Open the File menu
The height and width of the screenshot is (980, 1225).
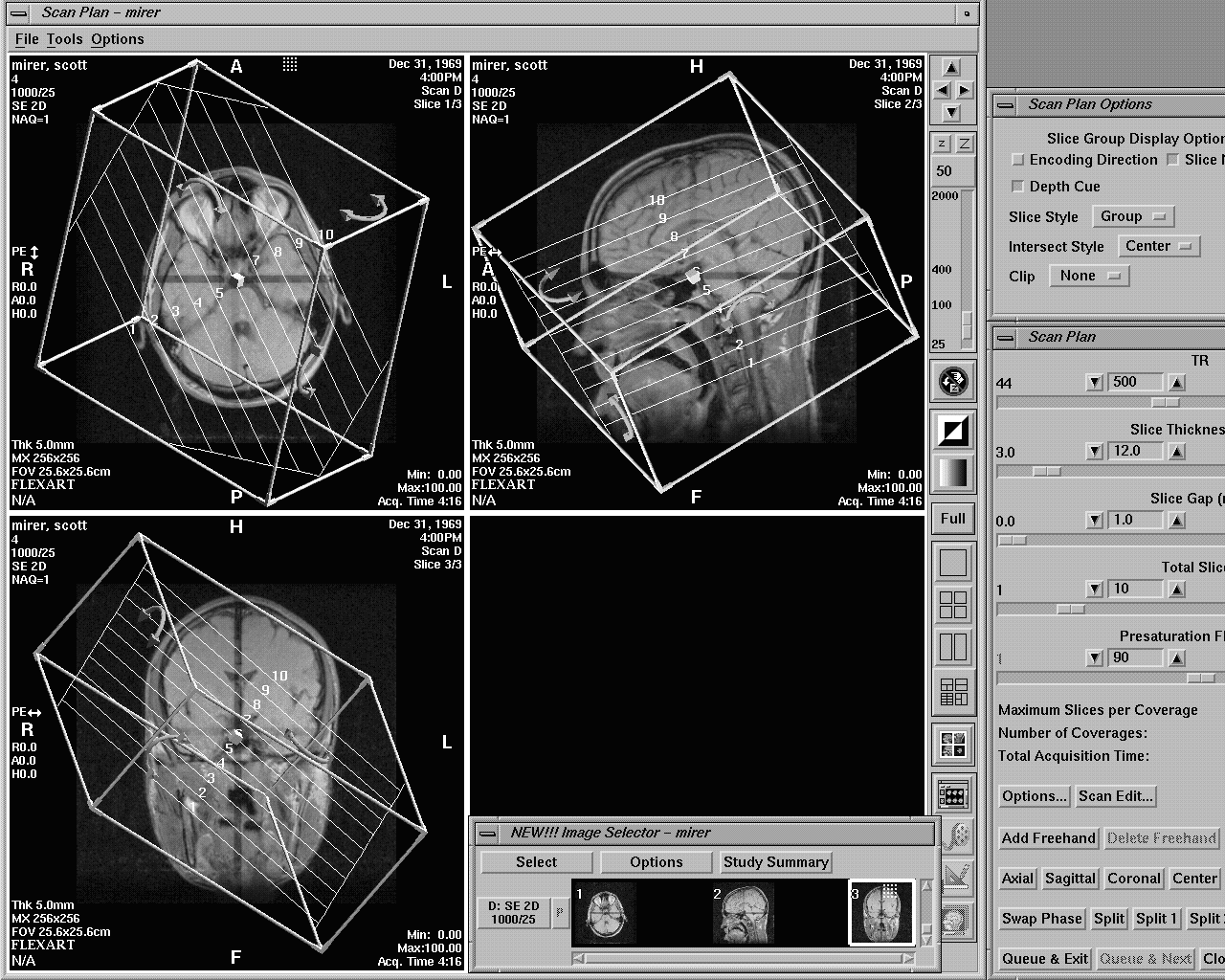(x=27, y=39)
